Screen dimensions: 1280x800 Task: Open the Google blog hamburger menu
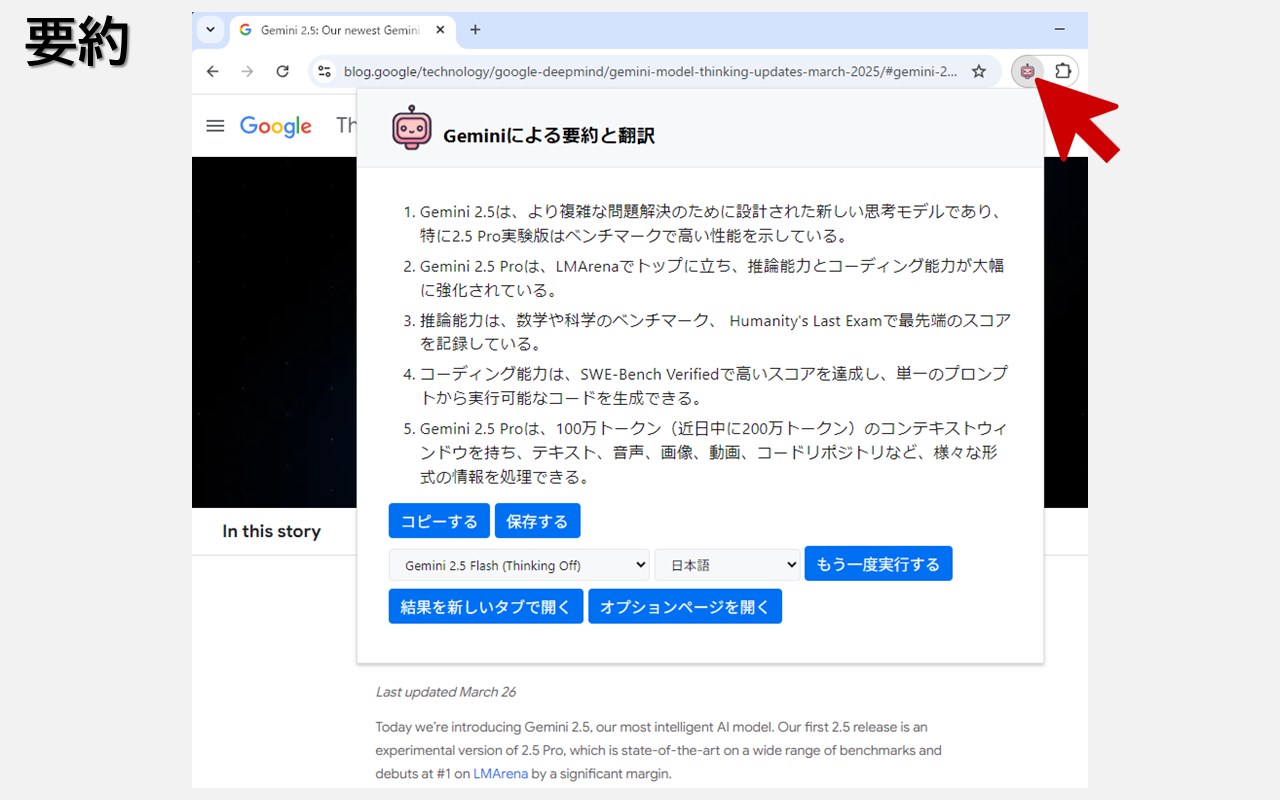(215, 126)
